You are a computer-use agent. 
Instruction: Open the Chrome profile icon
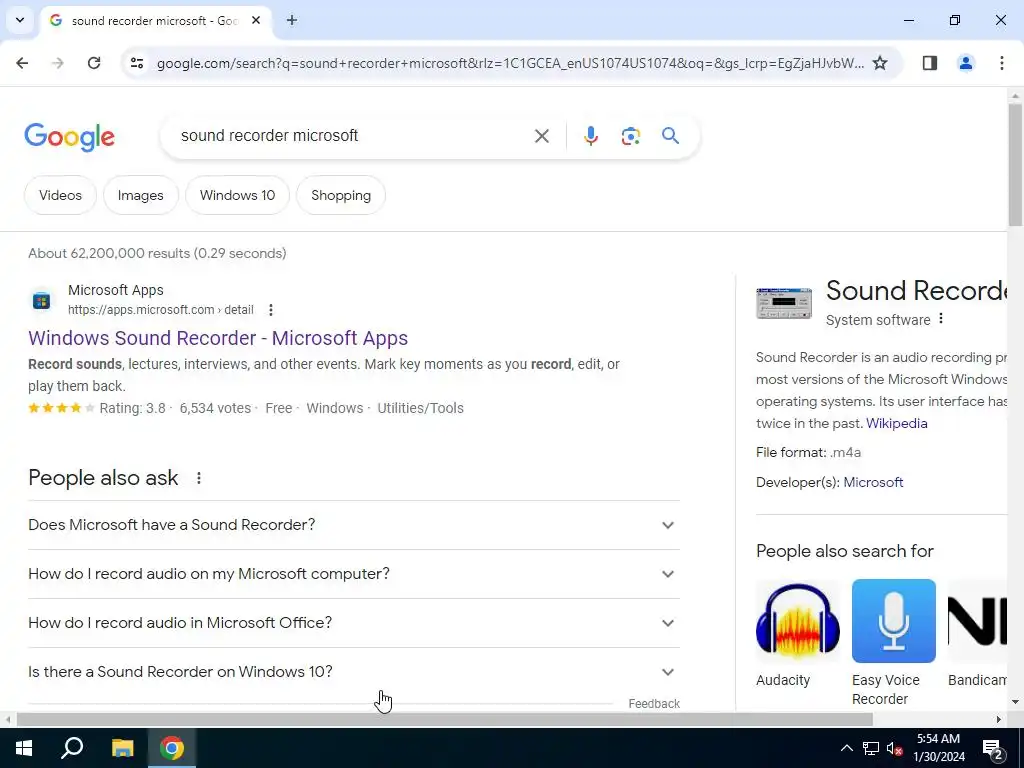click(965, 63)
